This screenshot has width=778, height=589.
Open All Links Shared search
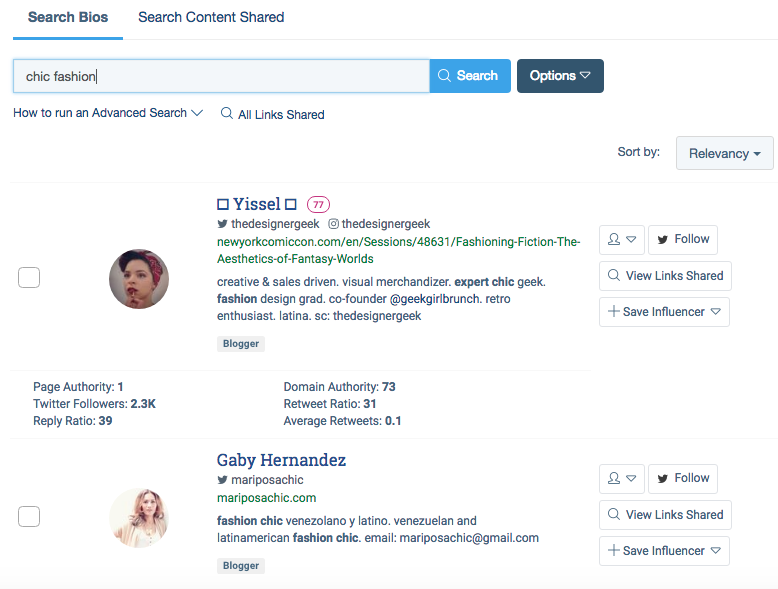click(272, 114)
